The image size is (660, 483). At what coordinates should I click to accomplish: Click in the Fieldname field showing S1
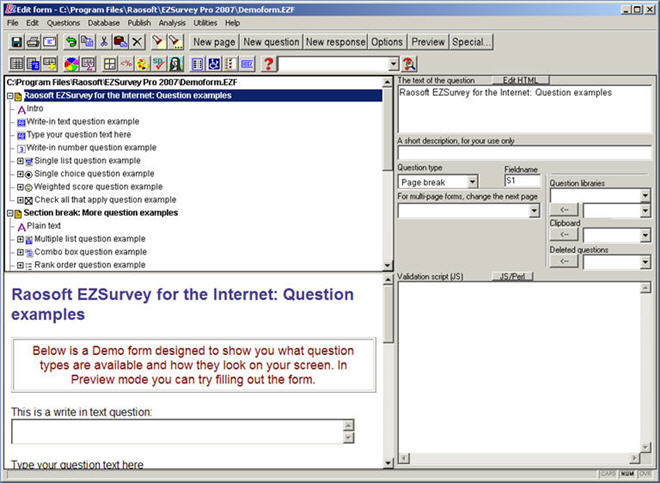tap(522, 181)
